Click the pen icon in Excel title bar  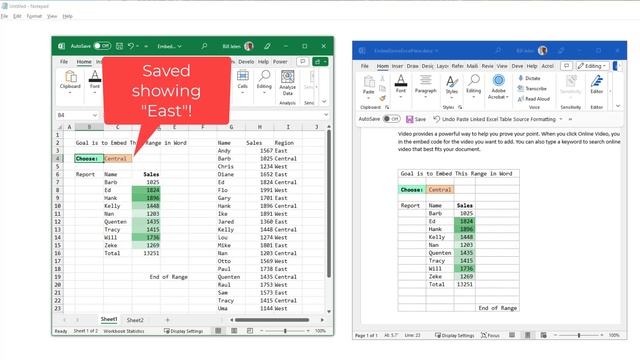coord(267,46)
